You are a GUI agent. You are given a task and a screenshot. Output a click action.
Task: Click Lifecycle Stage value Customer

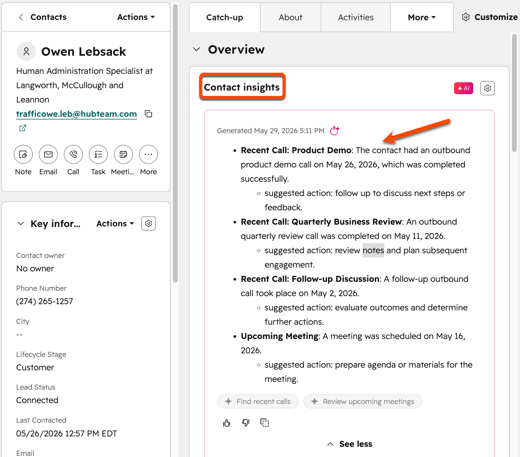35,367
